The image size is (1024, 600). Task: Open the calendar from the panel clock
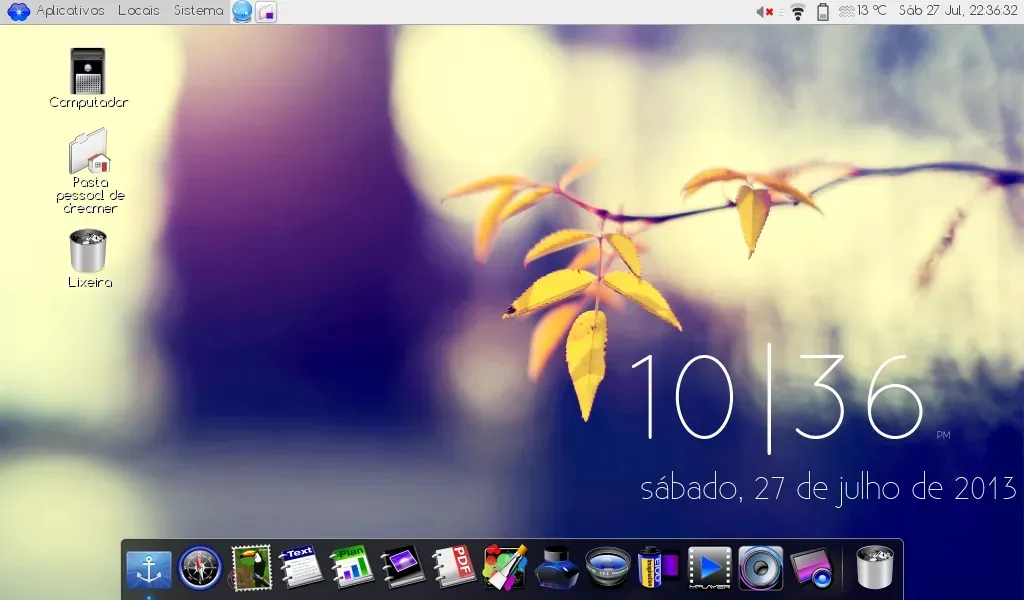(x=957, y=11)
